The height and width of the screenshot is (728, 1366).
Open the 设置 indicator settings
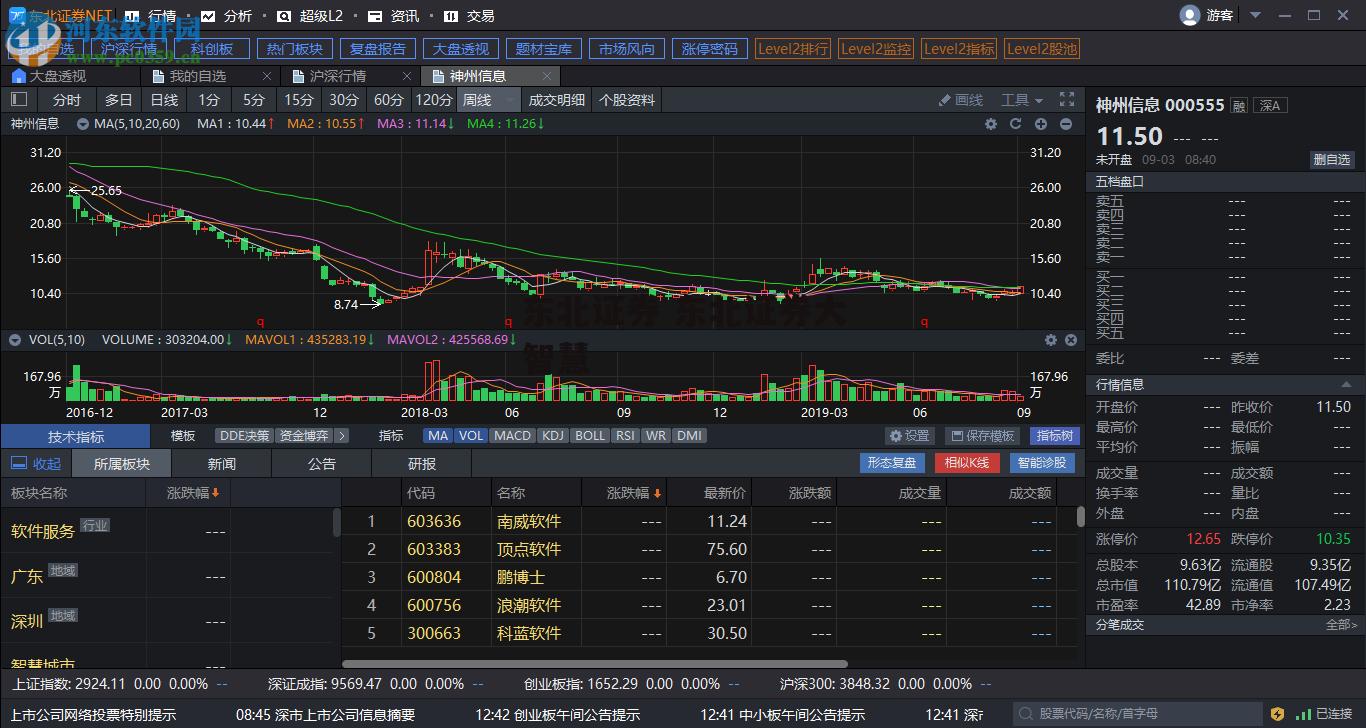tap(910, 436)
